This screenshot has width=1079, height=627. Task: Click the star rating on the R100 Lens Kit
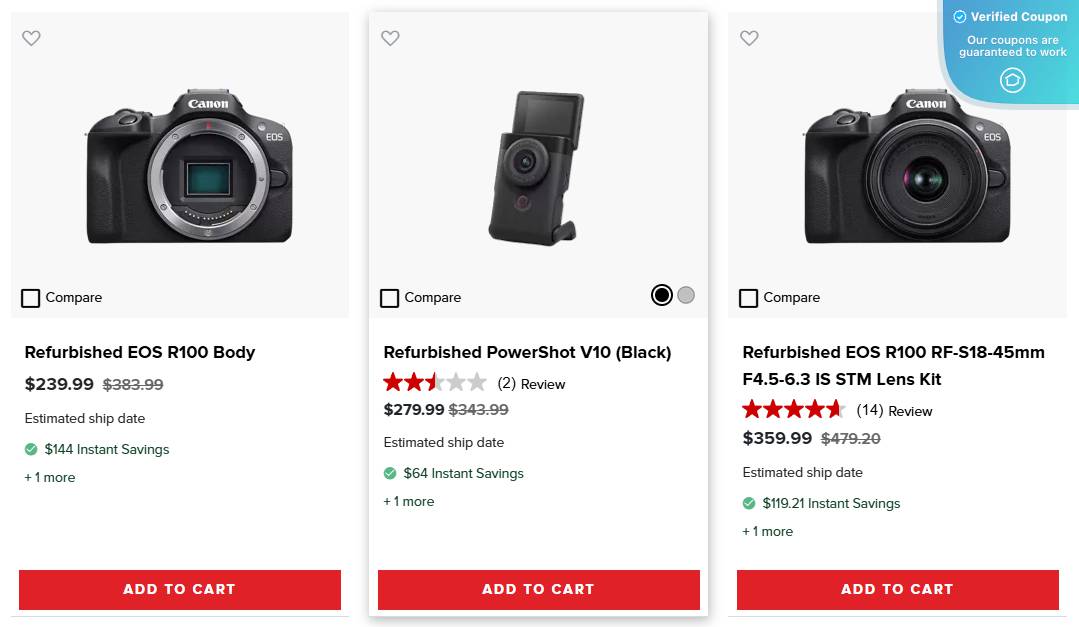click(x=794, y=409)
